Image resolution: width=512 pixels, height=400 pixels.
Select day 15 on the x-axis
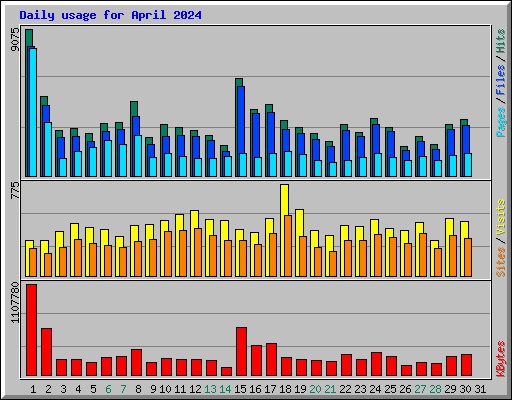[x=240, y=389]
